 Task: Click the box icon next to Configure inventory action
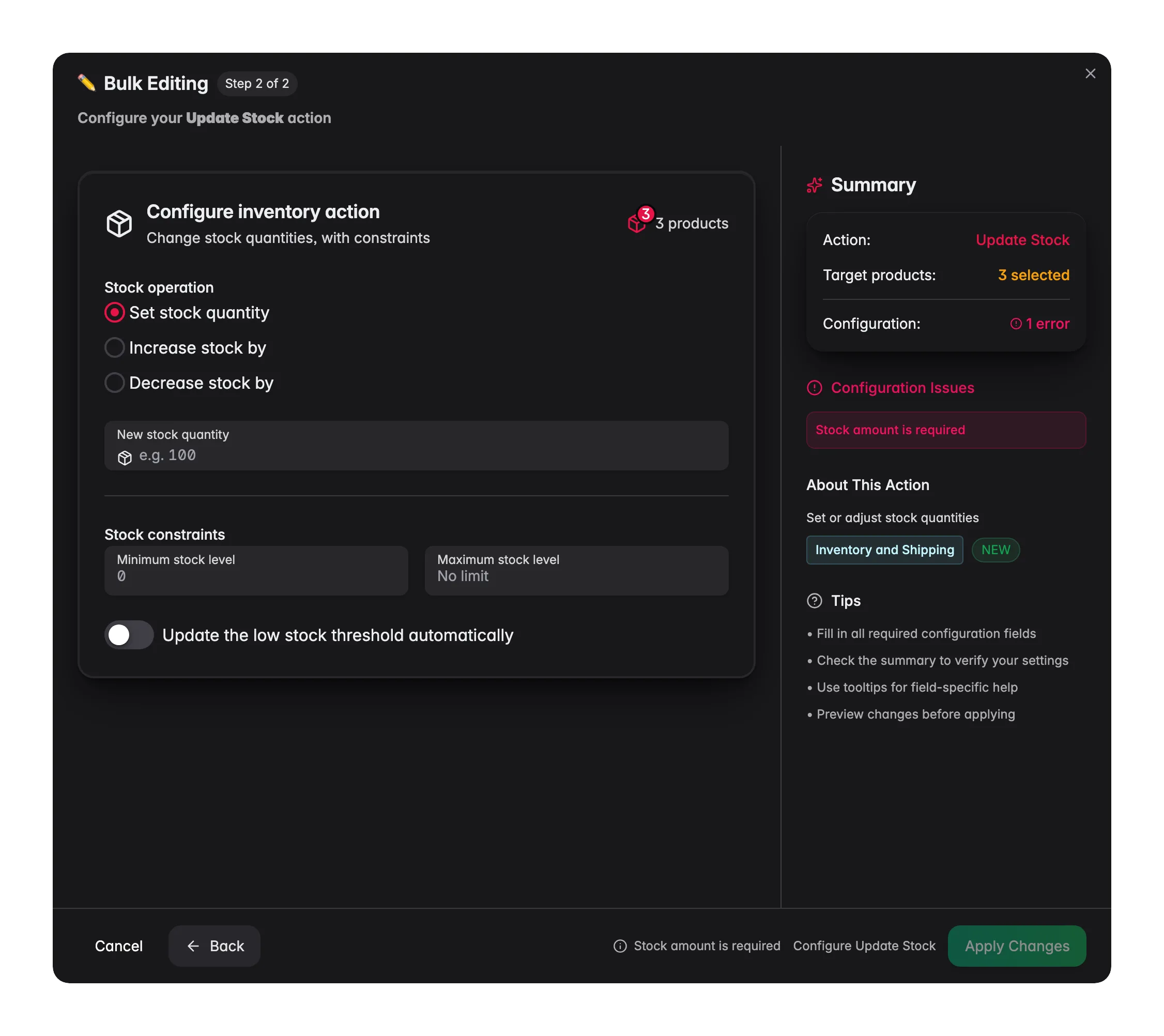(119, 223)
